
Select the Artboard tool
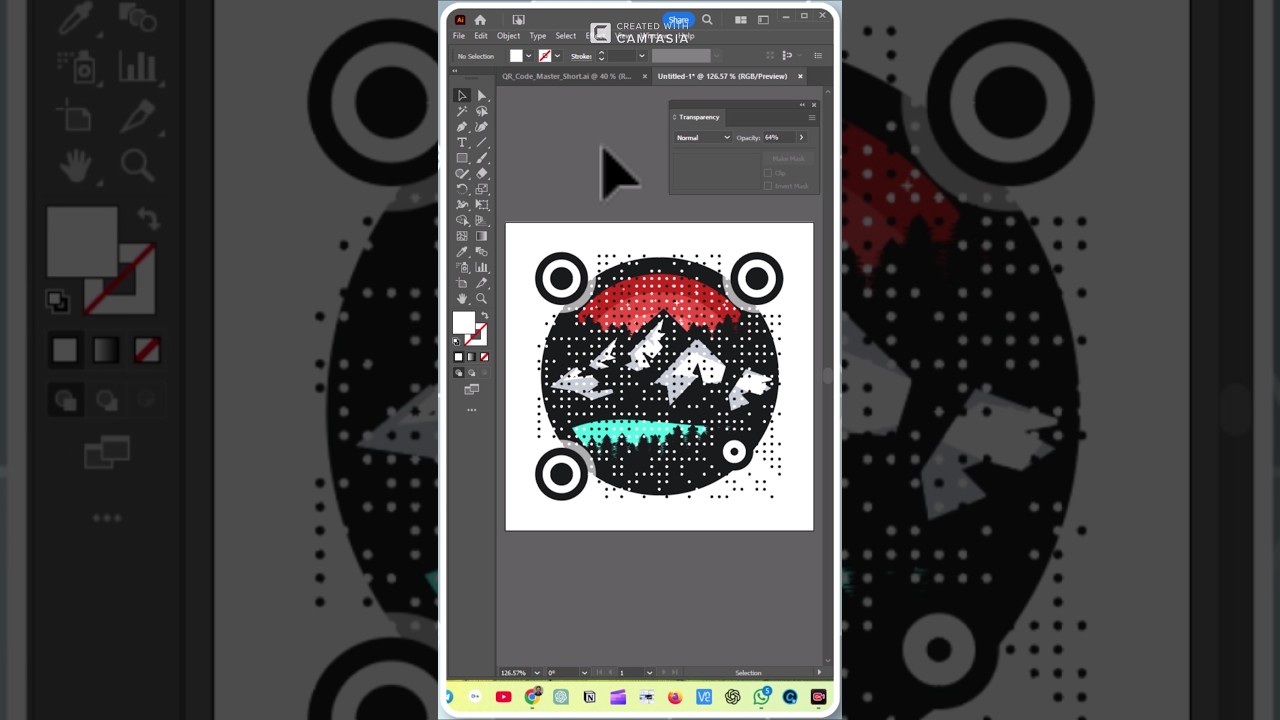[462, 283]
